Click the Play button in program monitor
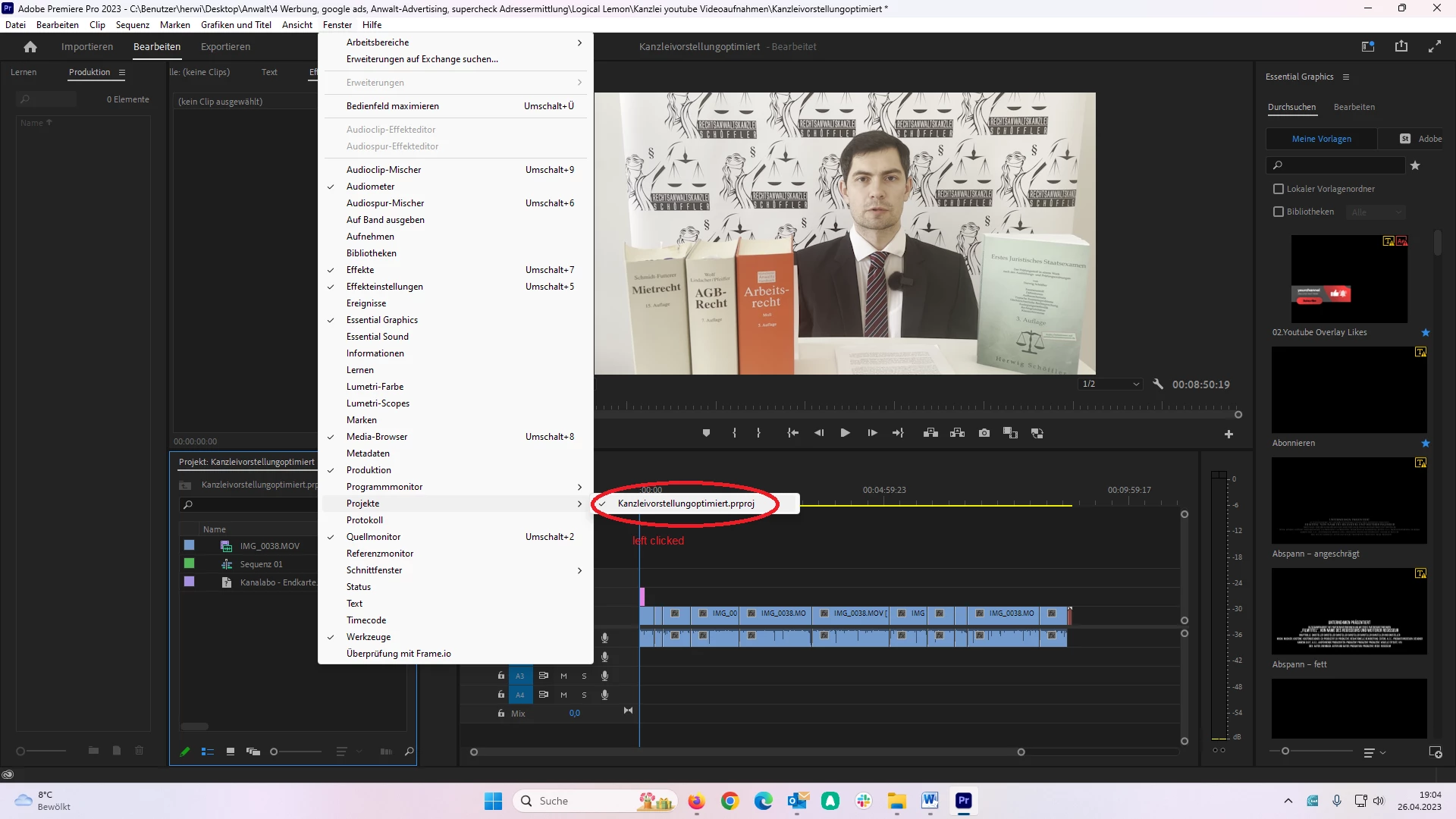 [x=845, y=433]
